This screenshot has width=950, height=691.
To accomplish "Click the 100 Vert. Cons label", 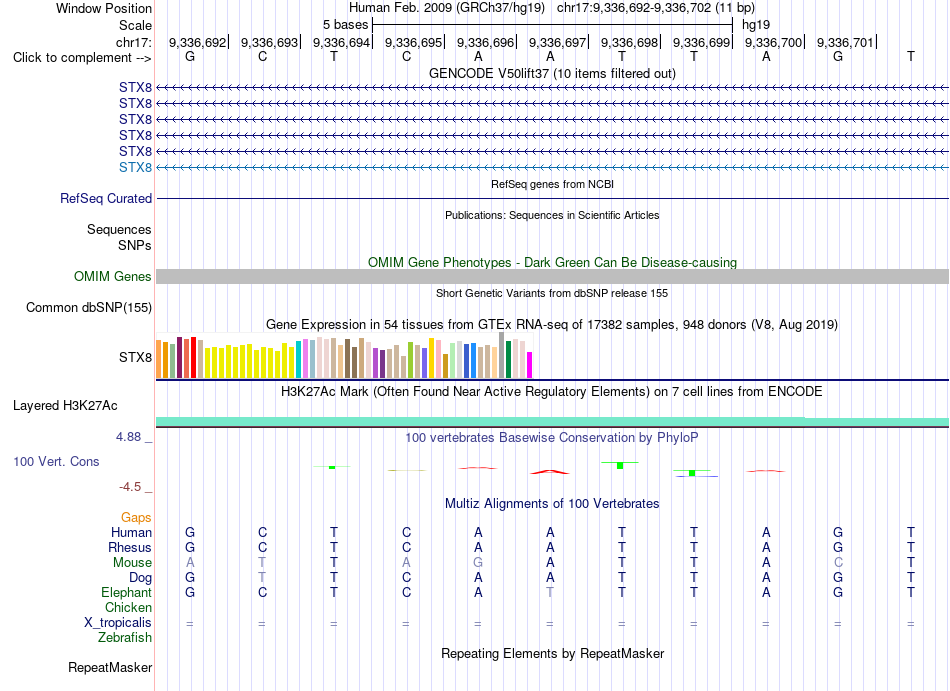I will click(56, 461).
